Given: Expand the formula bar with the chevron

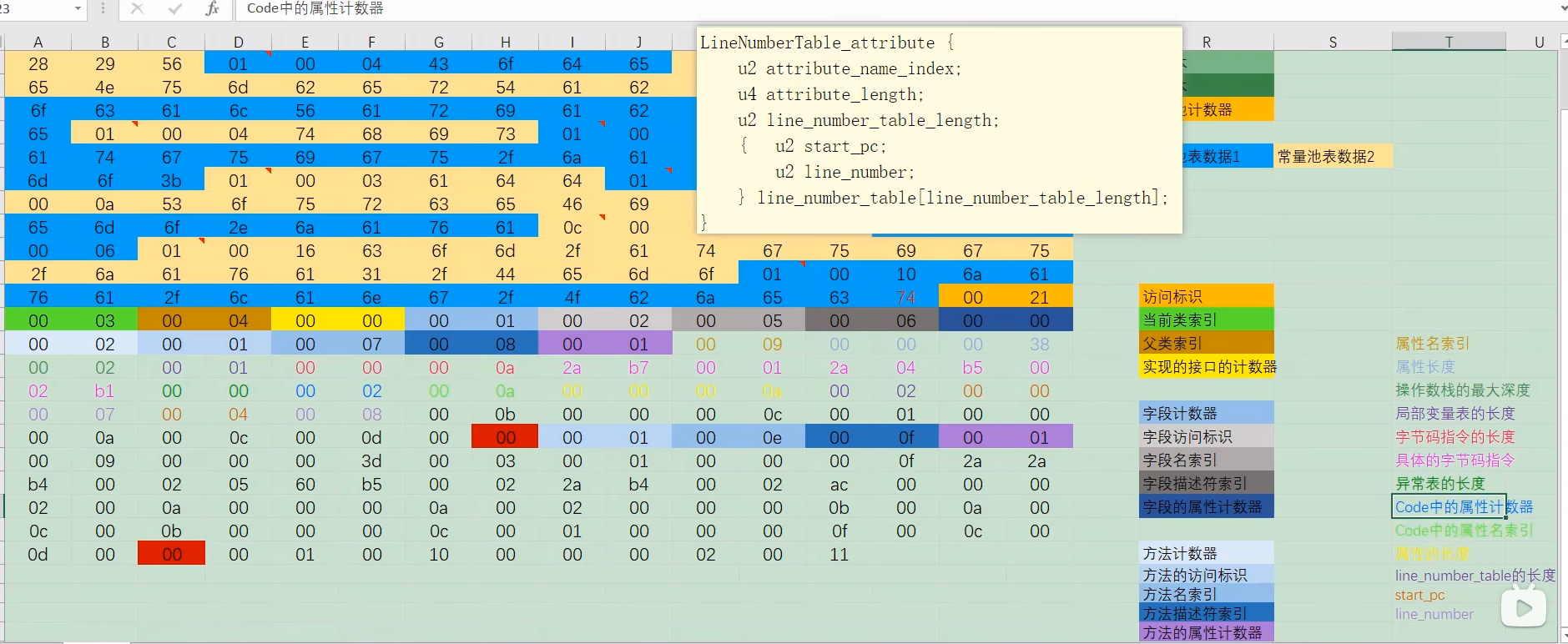Looking at the screenshot, I should click(x=1563, y=8).
